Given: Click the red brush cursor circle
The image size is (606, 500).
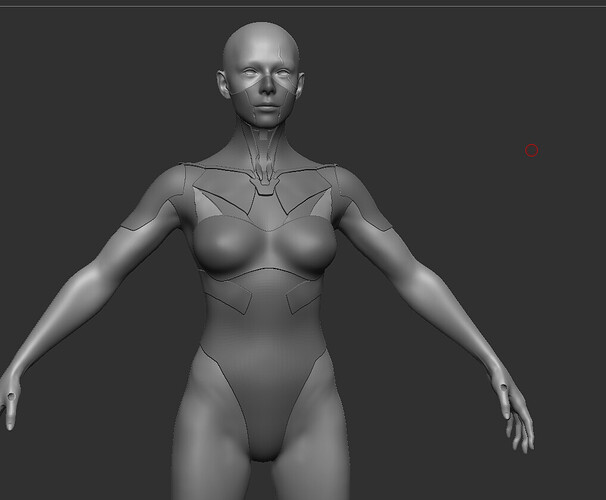Looking at the screenshot, I should click(x=532, y=151).
